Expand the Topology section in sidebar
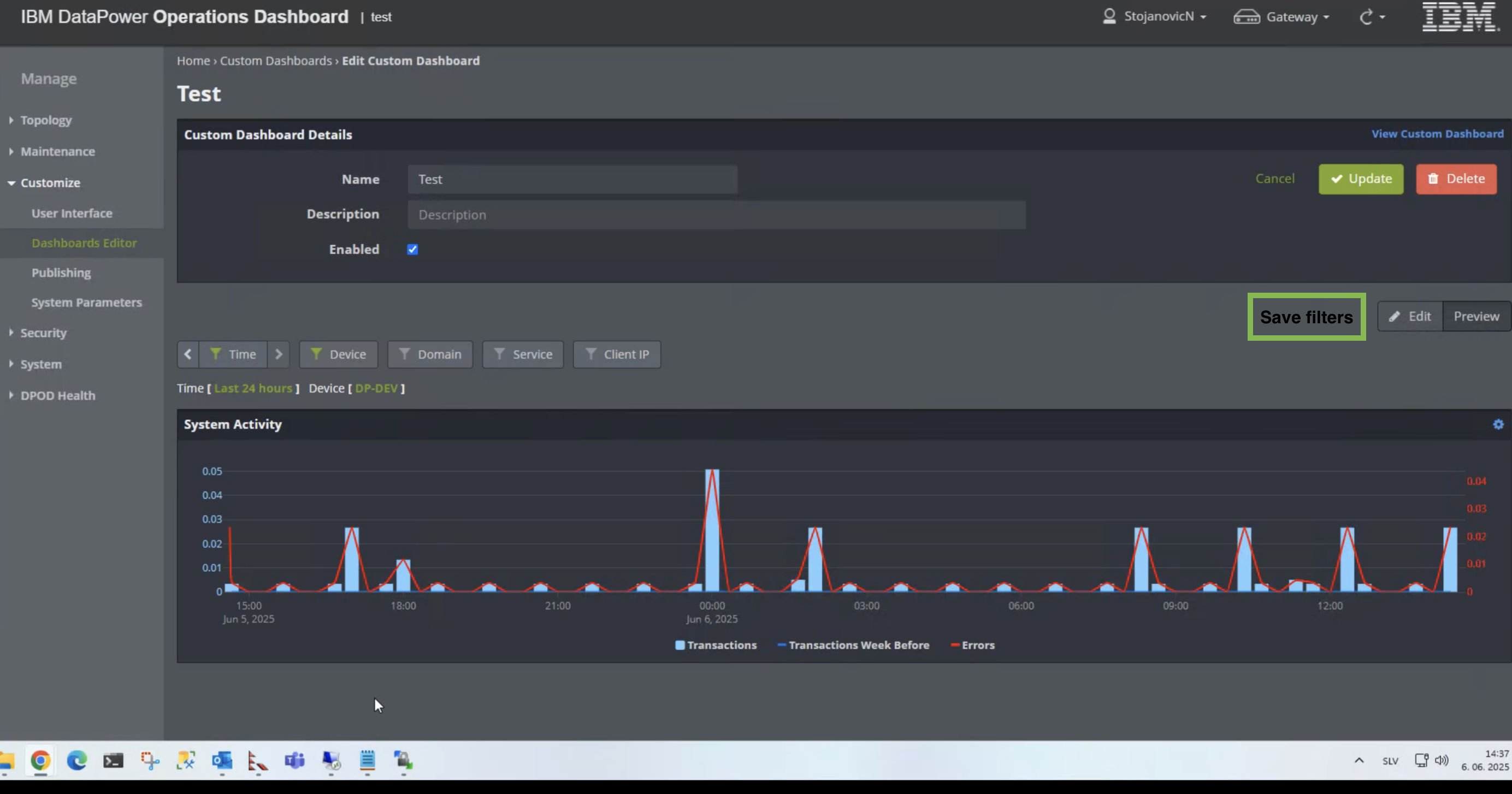 coord(46,120)
